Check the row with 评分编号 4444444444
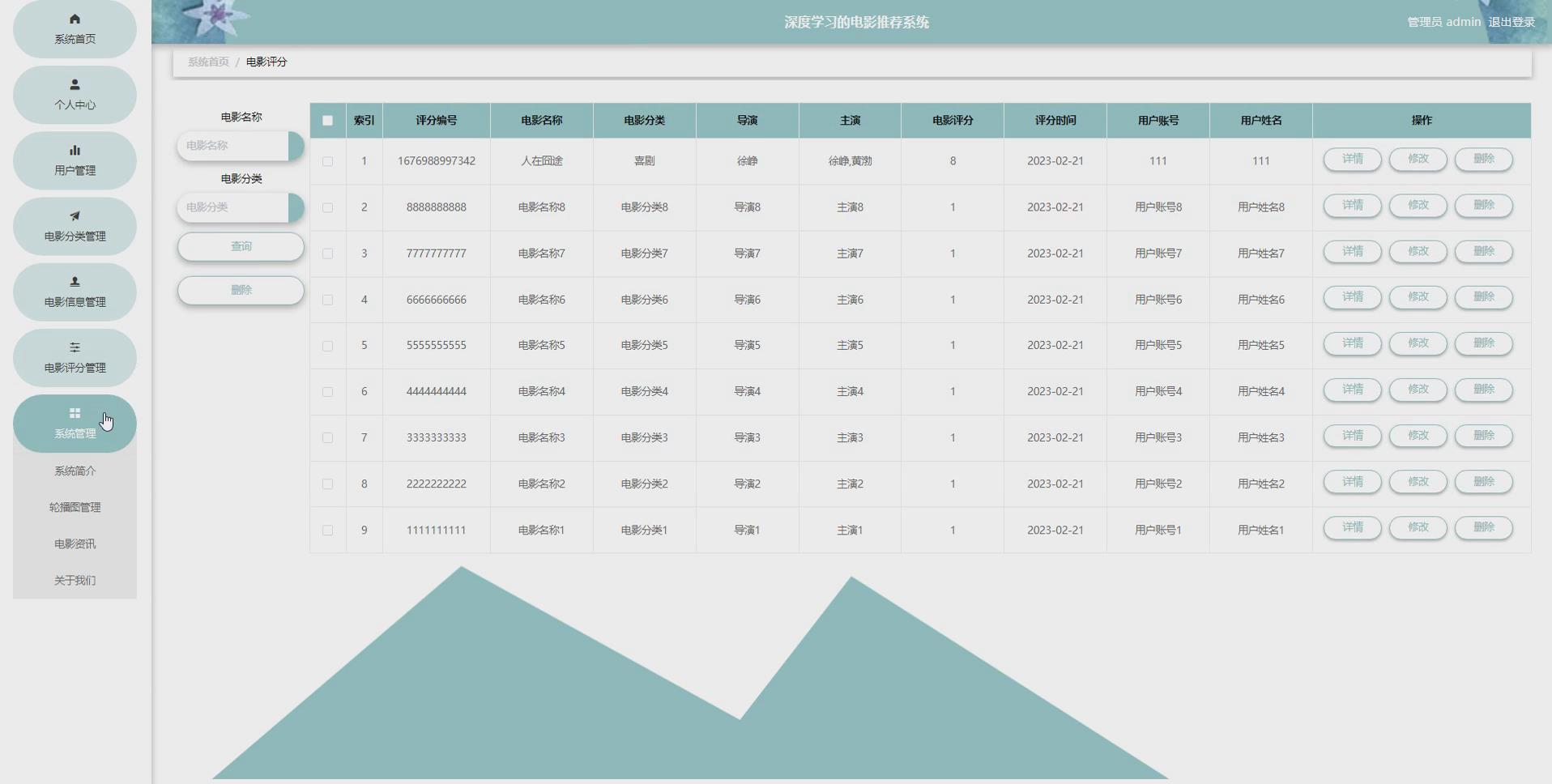The image size is (1552, 784). pyautogui.click(x=327, y=392)
